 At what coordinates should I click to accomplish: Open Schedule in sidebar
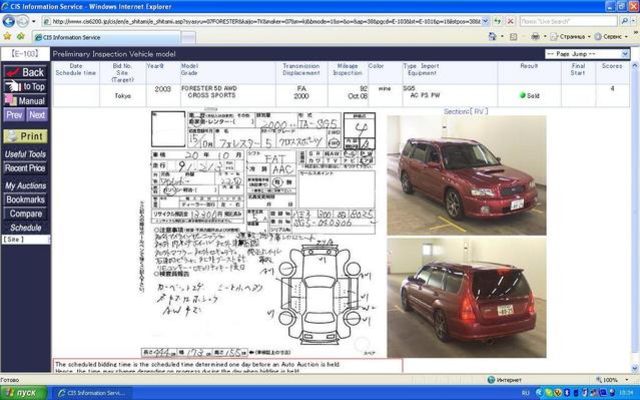25,228
